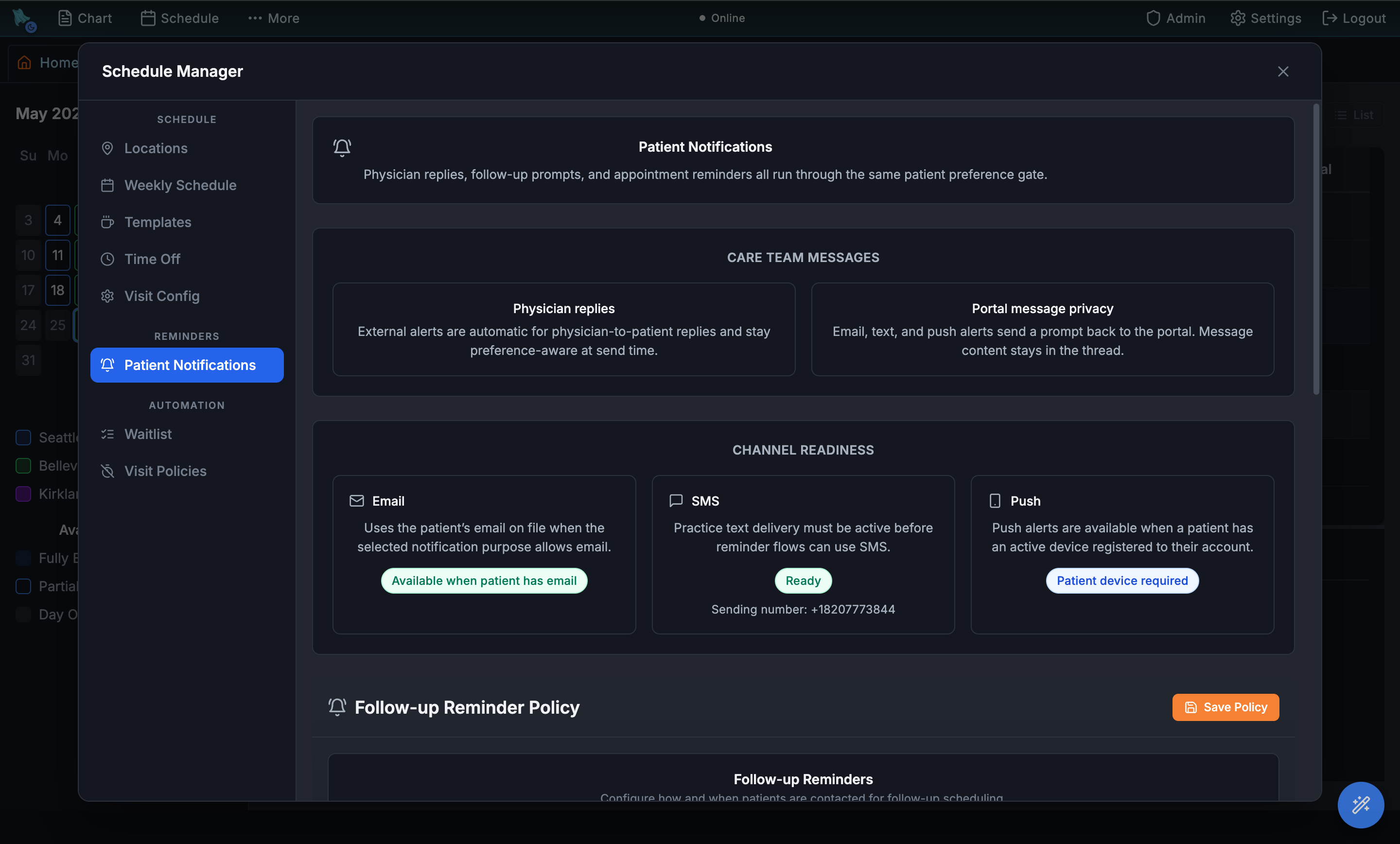Click the Online status indicator
Image resolution: width=1400 pixels, height=844 pixels.
coord(721,18)
